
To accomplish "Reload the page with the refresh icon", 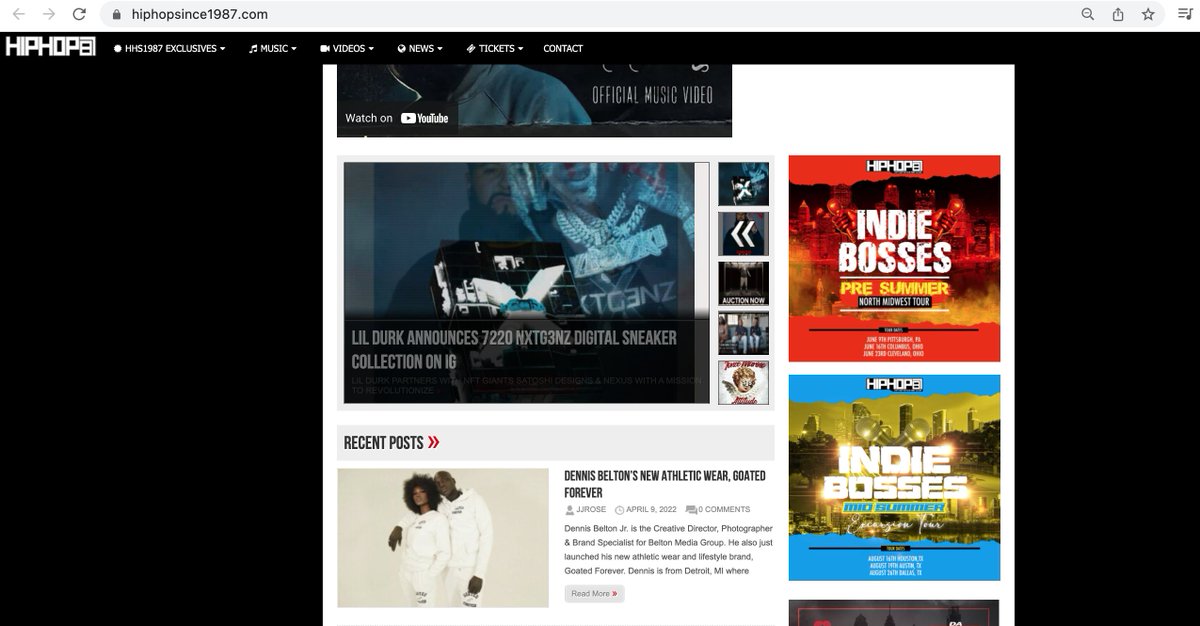I will pyautogui.click(x=80, y=15).
